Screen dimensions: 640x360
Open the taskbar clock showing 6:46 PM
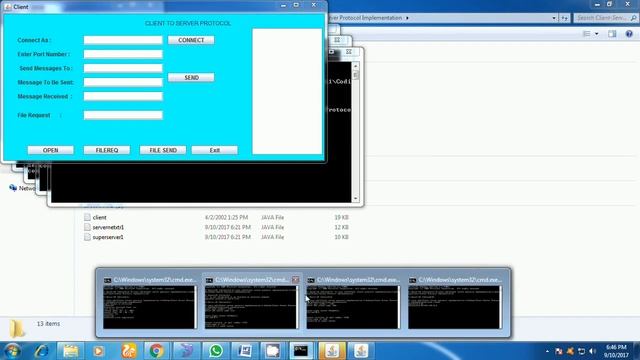(x=616, y=351)
